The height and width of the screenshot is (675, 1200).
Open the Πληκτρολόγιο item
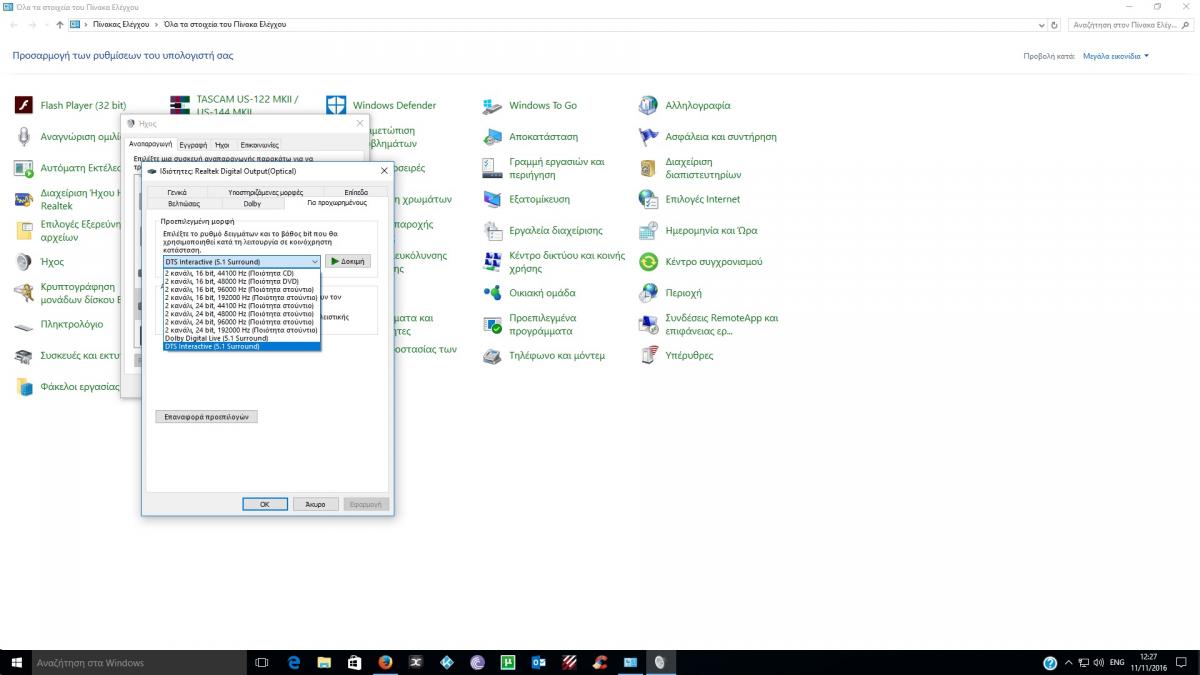tap(59, 324)
